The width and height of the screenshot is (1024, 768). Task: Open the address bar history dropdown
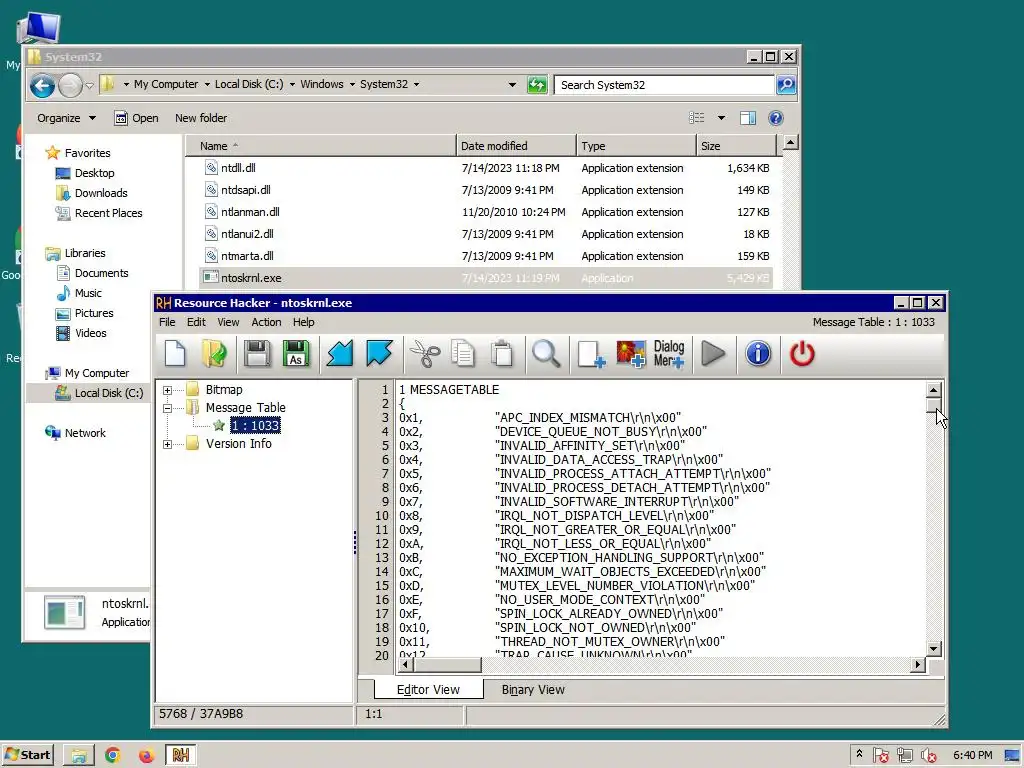[512, 85]
